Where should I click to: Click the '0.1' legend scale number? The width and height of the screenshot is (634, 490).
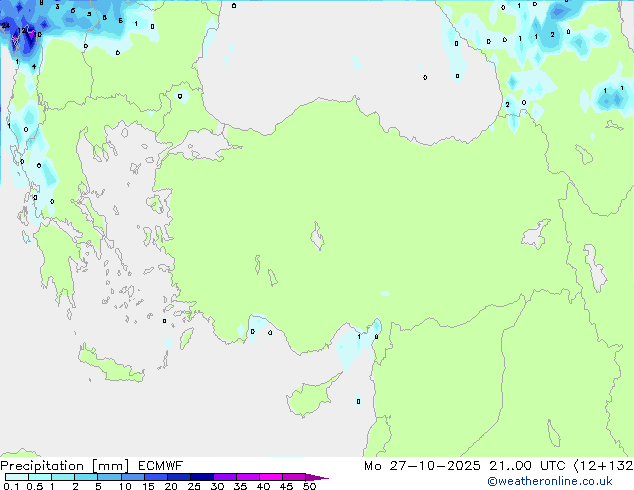click(x=11, y=486)
